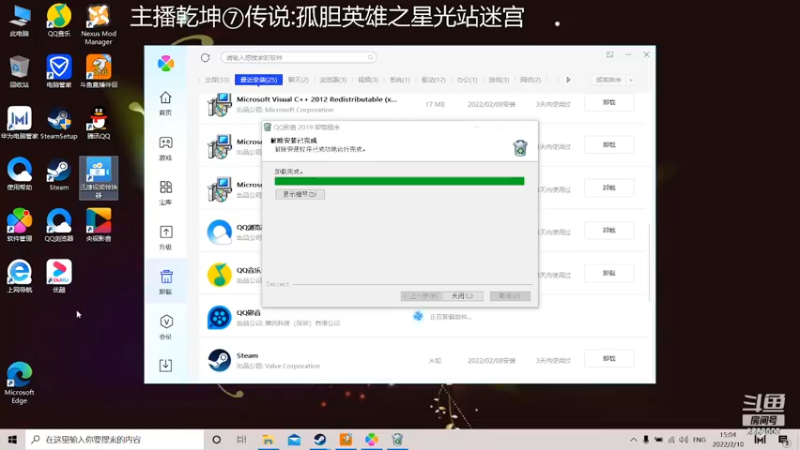Open 华为电脑管家 desktop shortcut
Image resolution: width=800 pixels, height=450 pixels.
point(19,123)
